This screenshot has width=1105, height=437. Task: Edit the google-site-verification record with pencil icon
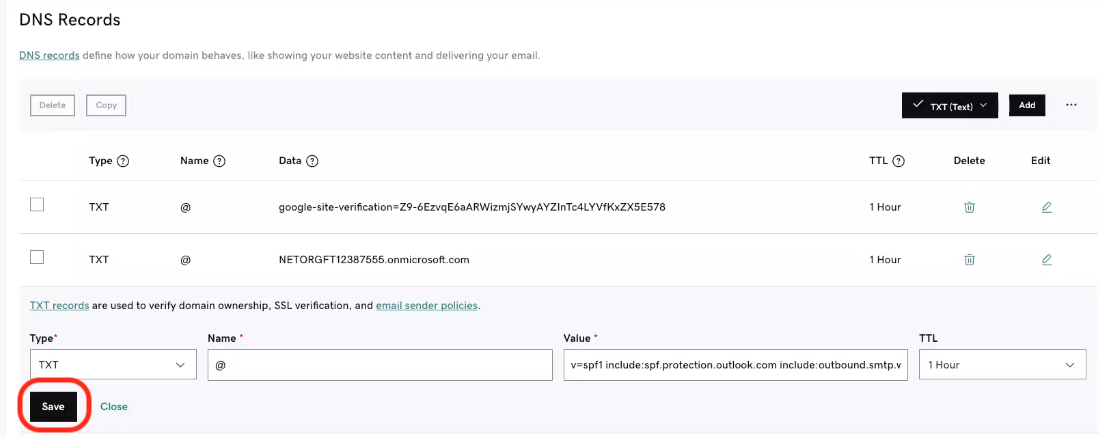1047,207
